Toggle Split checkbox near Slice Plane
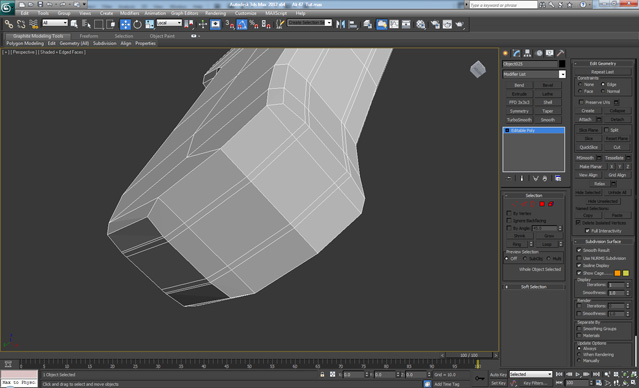The image size is (639, 388). click(x=606, y=130)
